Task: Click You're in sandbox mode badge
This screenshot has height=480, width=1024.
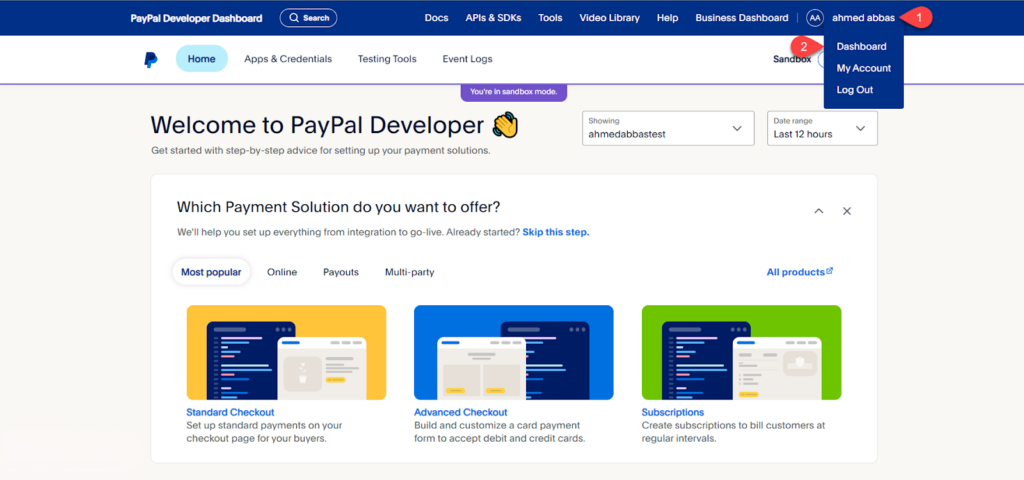Action: click(514, 92)
